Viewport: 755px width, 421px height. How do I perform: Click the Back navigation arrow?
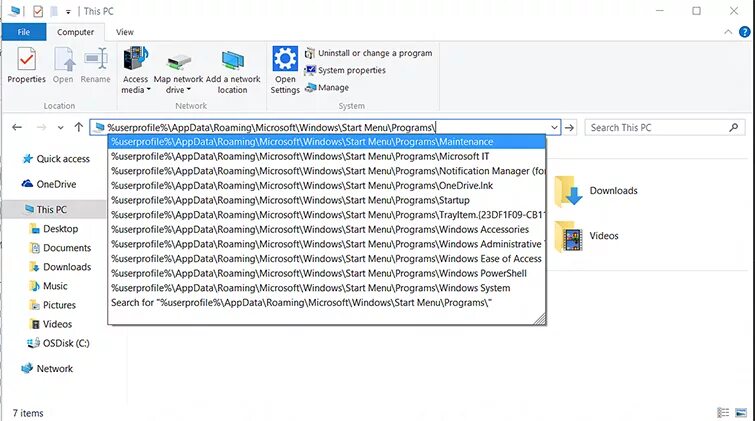[x=17, y=127]
